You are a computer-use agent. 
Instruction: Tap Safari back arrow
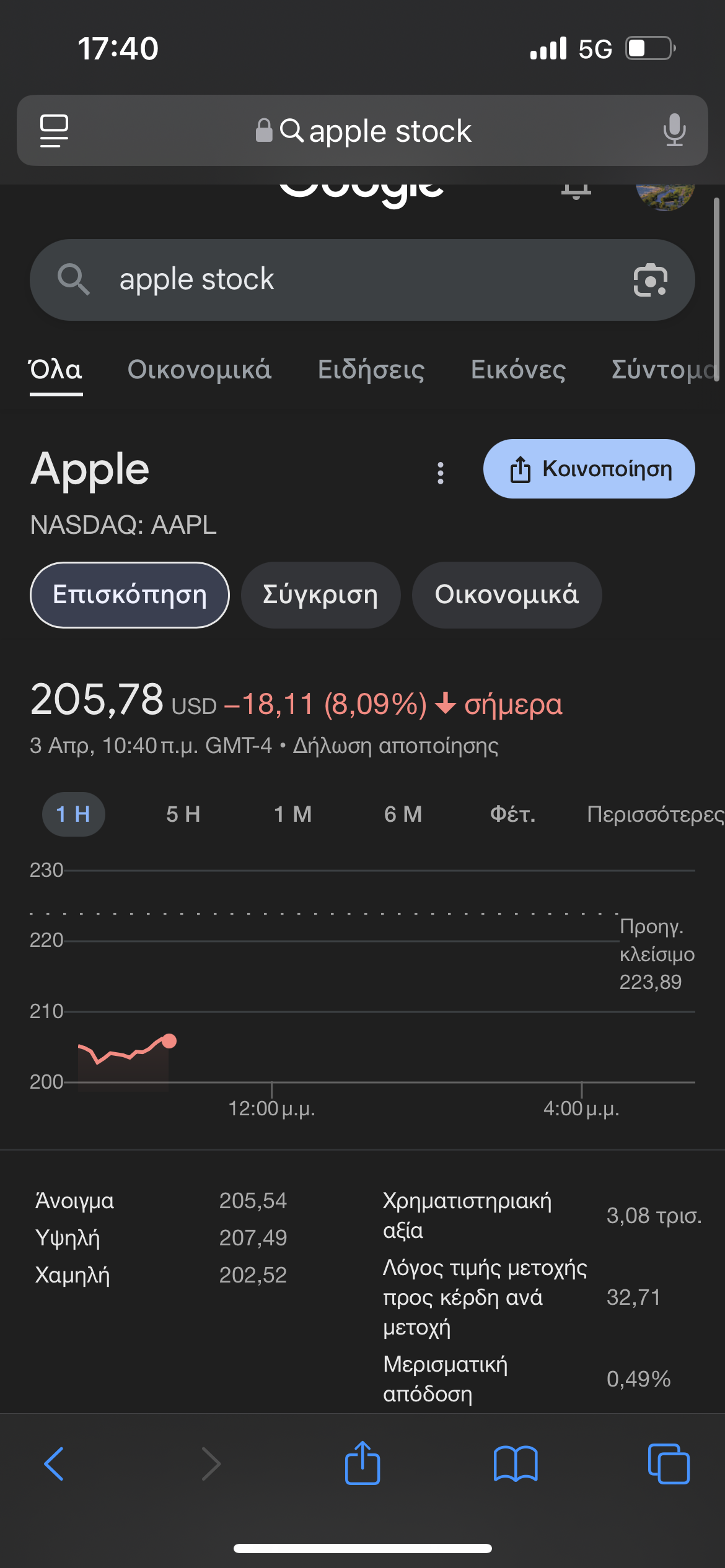click(x=54, y=1464)
